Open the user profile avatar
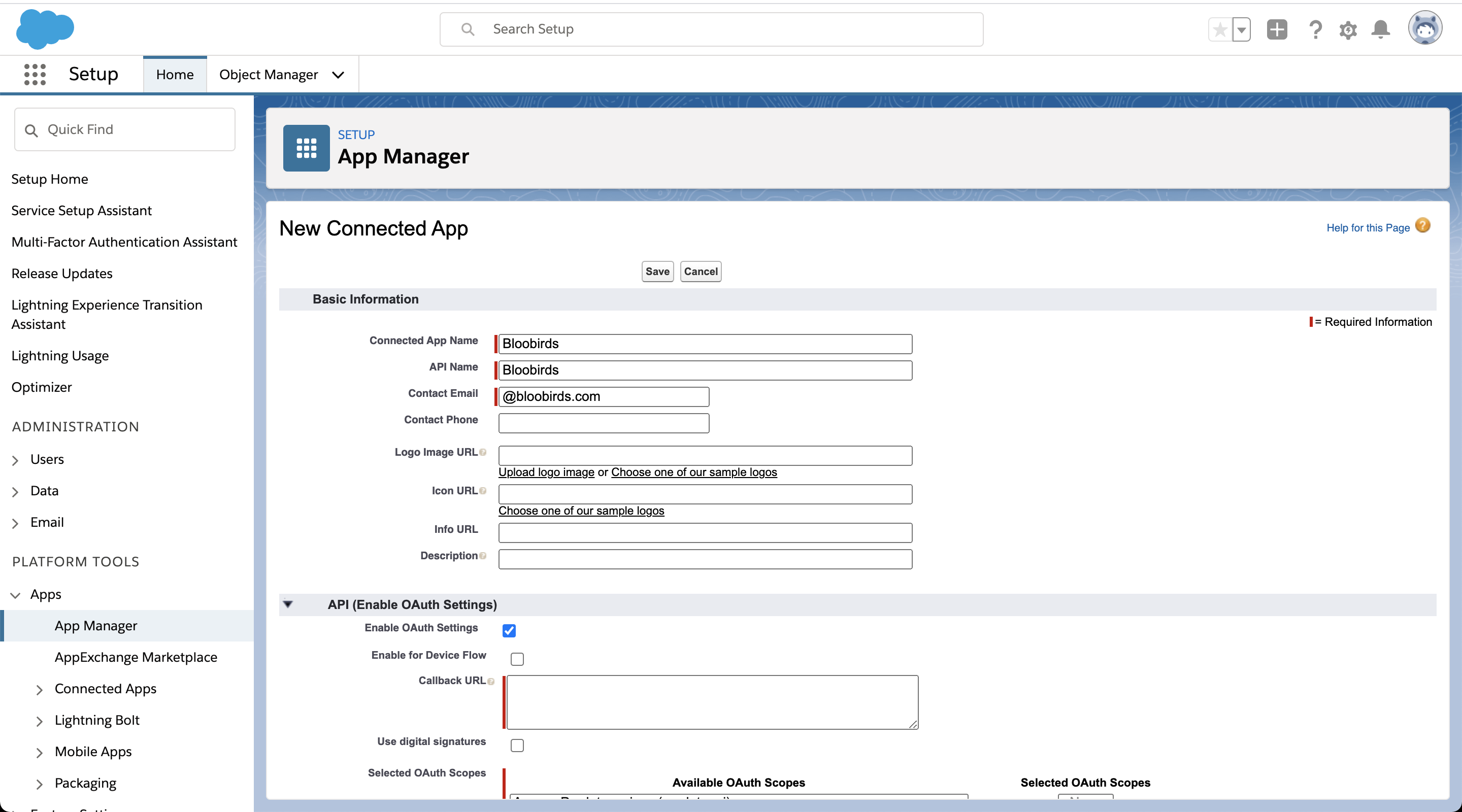Image resolution: width=1462 pixels, height=812 pixels. [x=1424, y=28]
